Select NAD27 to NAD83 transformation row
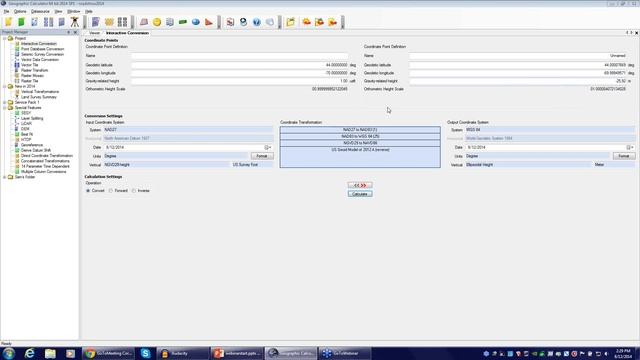The height and width of the screenshot is (360, 640). 360,130
